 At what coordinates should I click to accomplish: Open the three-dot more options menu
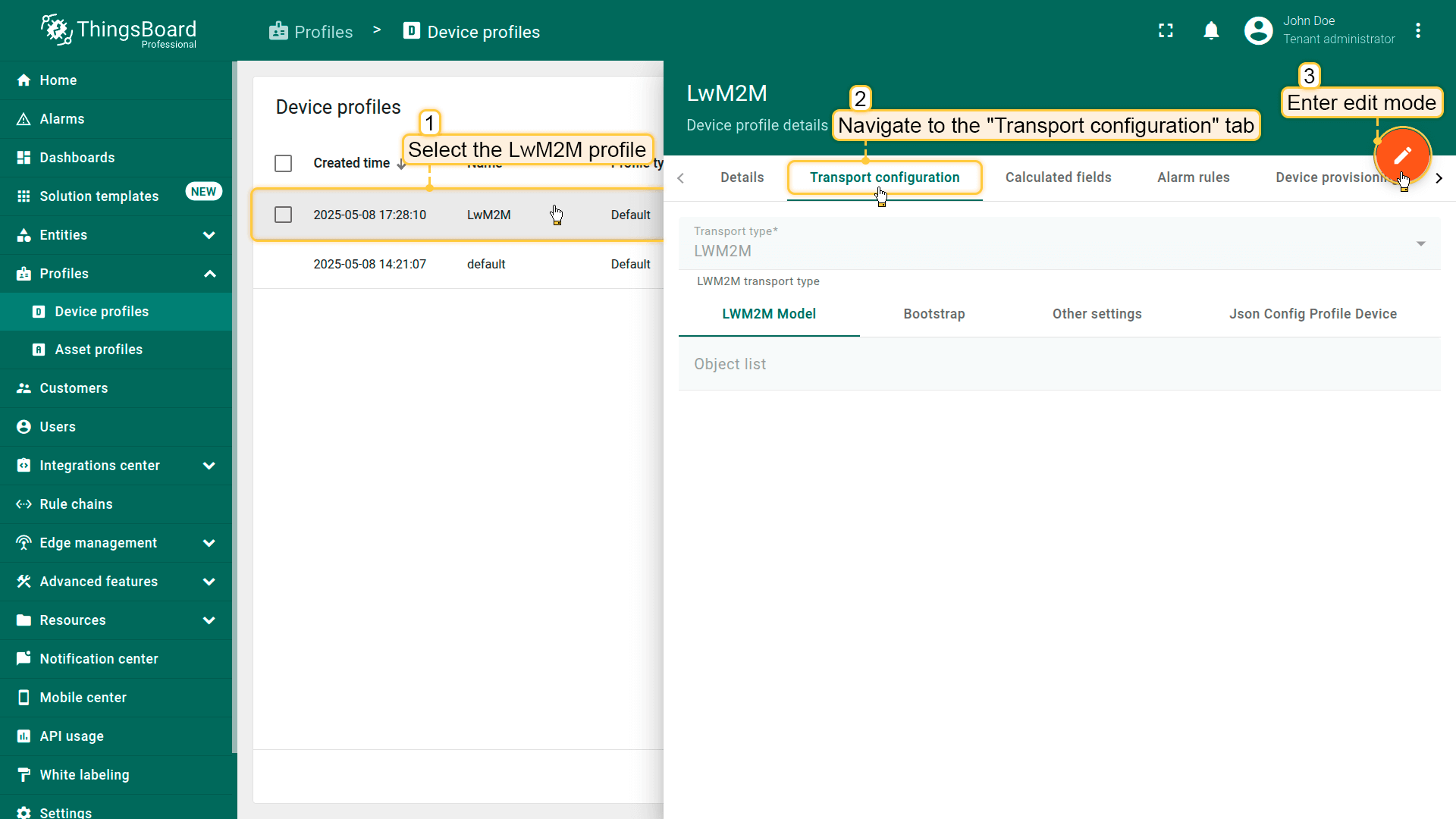(x=1418, y=30)
